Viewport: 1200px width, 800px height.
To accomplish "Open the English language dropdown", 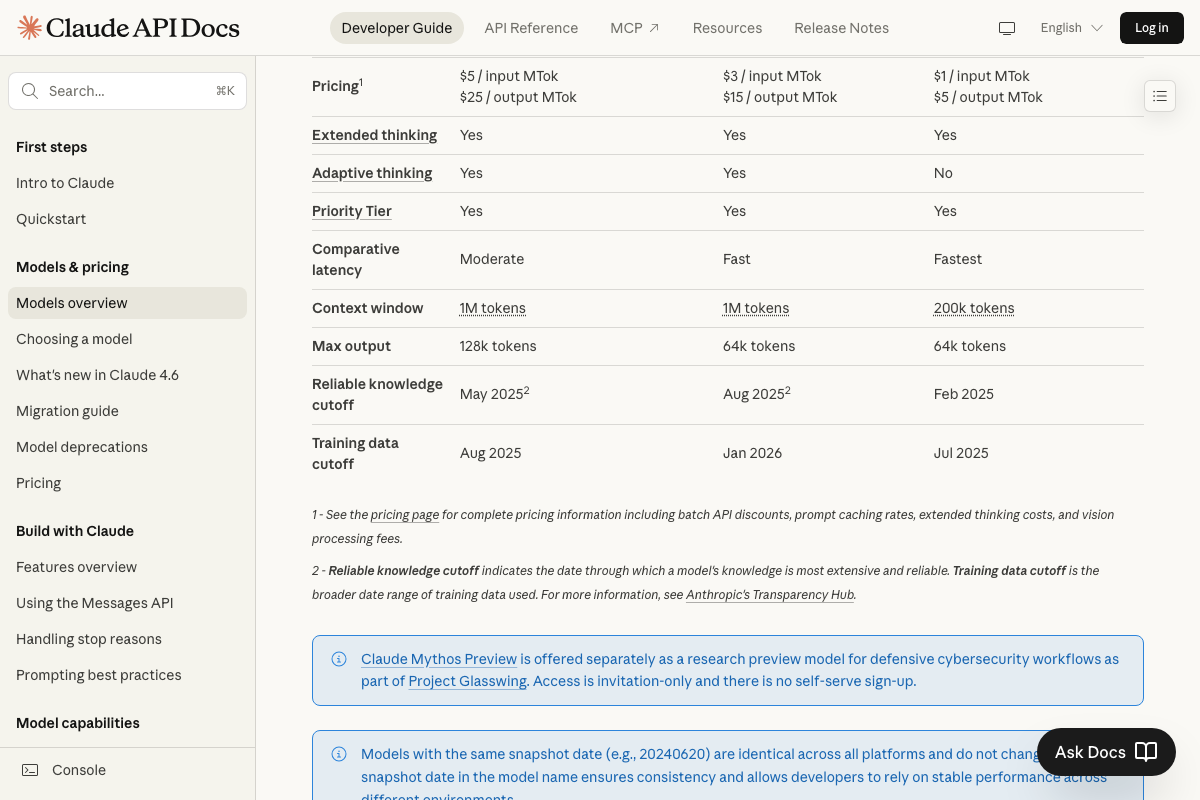I will (x=1071, y=28).
